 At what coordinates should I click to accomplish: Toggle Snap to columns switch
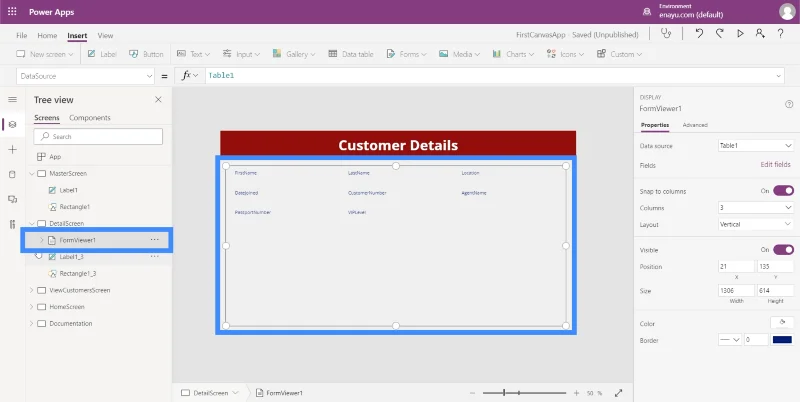click(783, 191)
